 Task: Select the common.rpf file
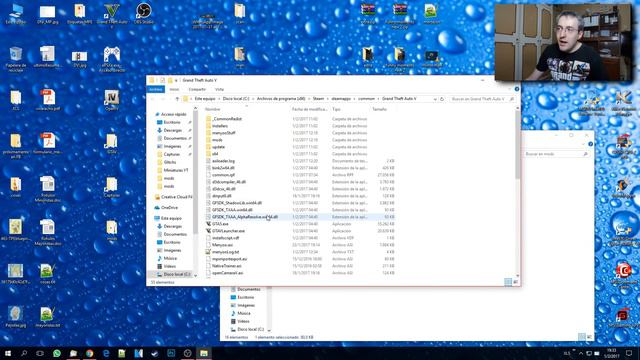point(223,175)
